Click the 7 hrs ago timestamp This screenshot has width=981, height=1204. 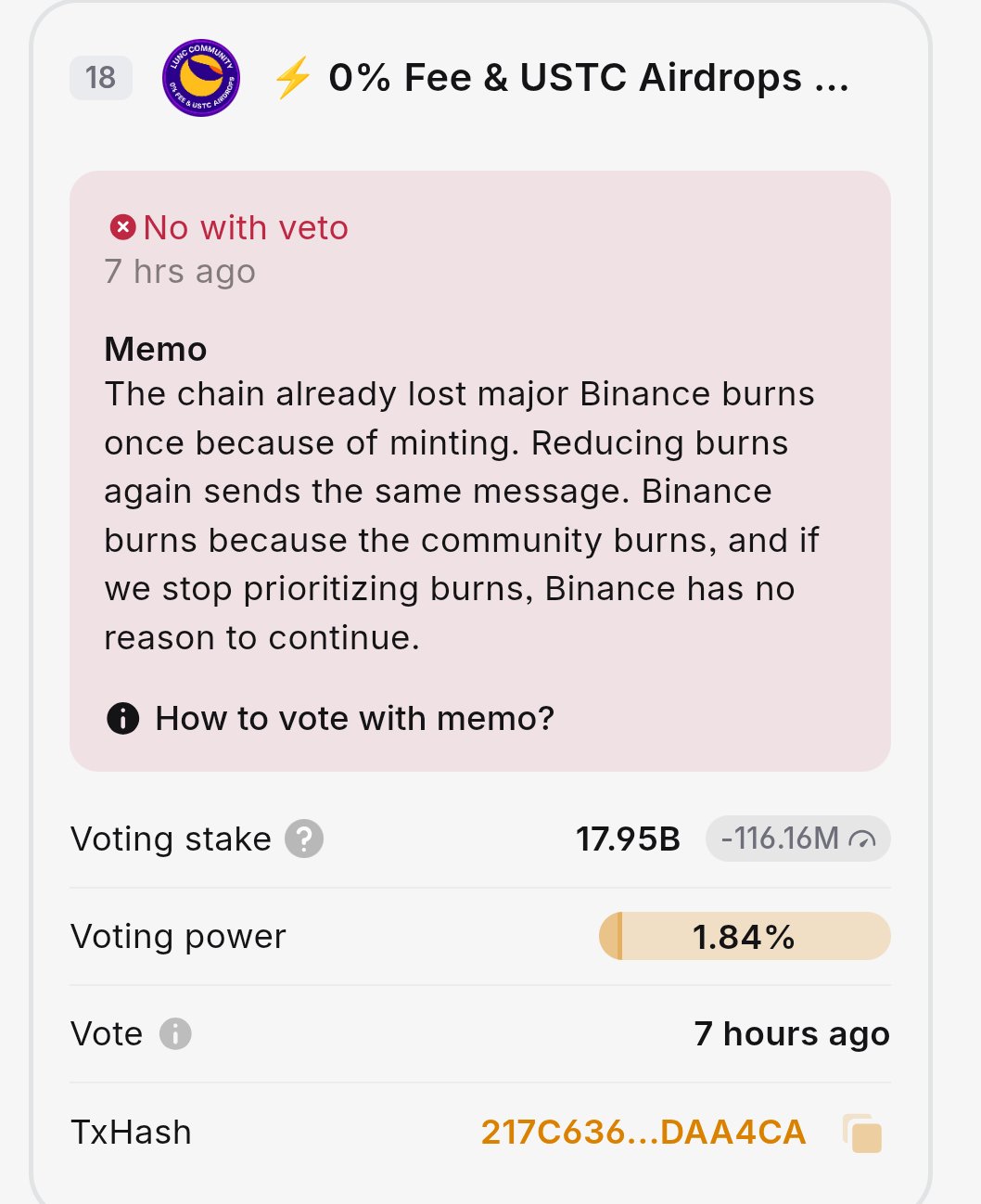(180, 272)
